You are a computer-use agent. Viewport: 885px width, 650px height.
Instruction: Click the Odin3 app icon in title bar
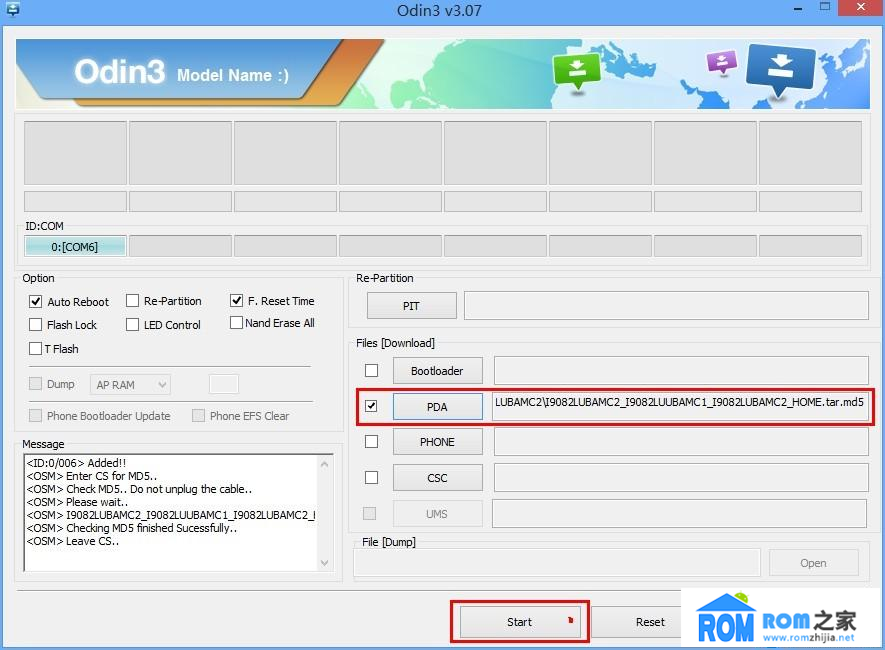[12, 8]
